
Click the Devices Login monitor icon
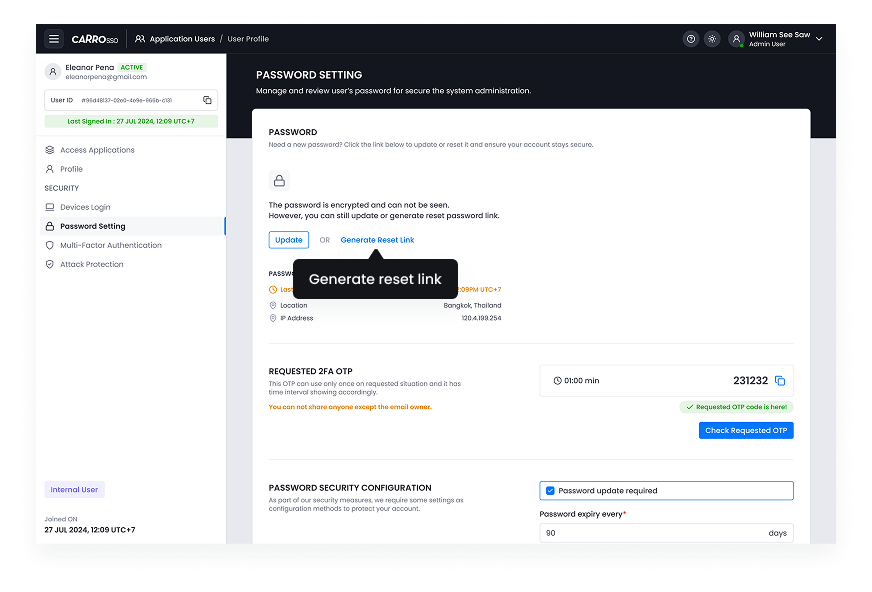[x=50, y=206]
